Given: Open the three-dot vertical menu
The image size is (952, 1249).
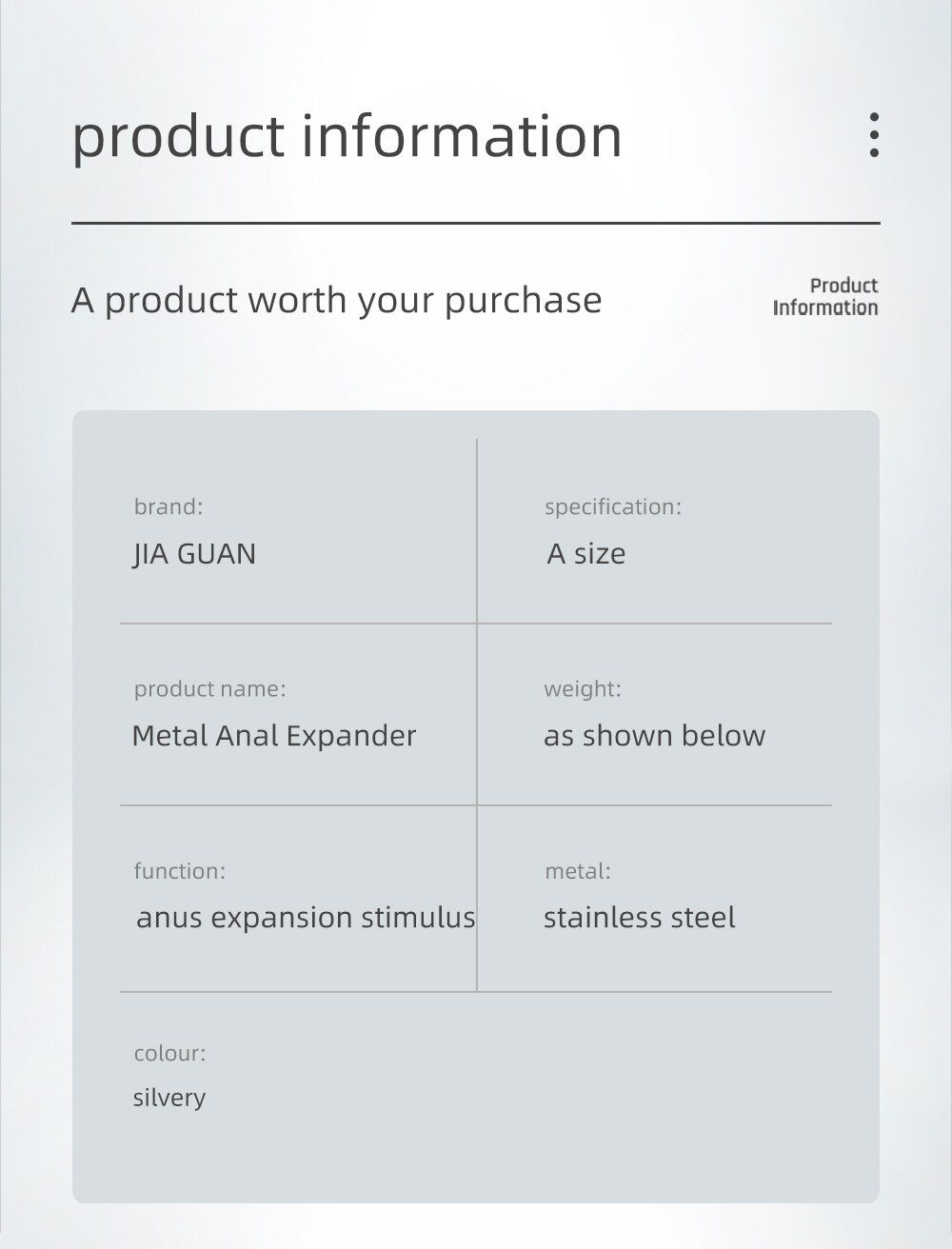Looking at the screenshot, I should coord(874,134).
